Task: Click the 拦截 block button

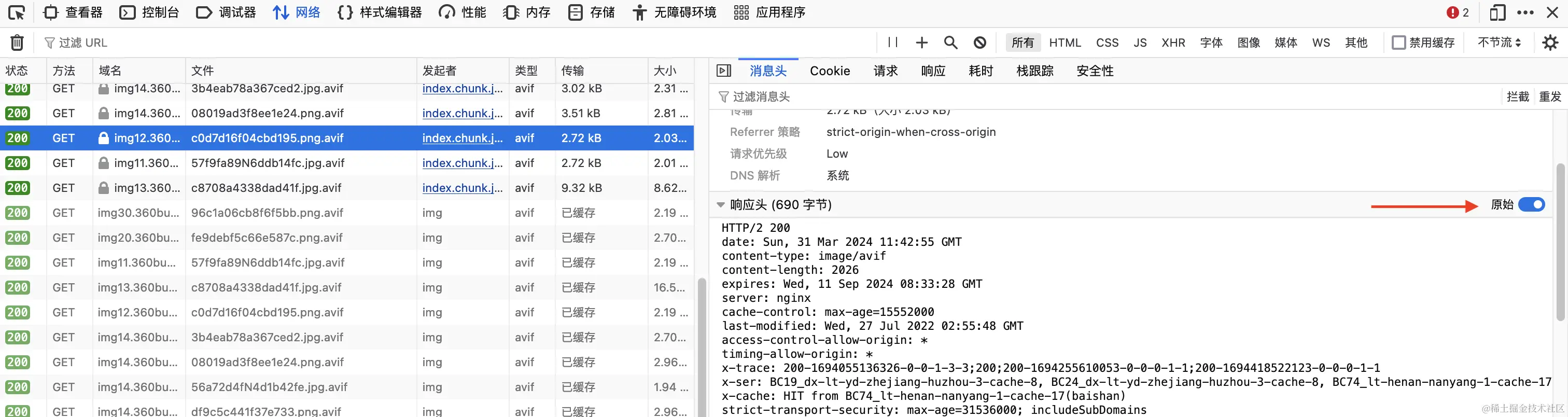Action: [1518, 97]
